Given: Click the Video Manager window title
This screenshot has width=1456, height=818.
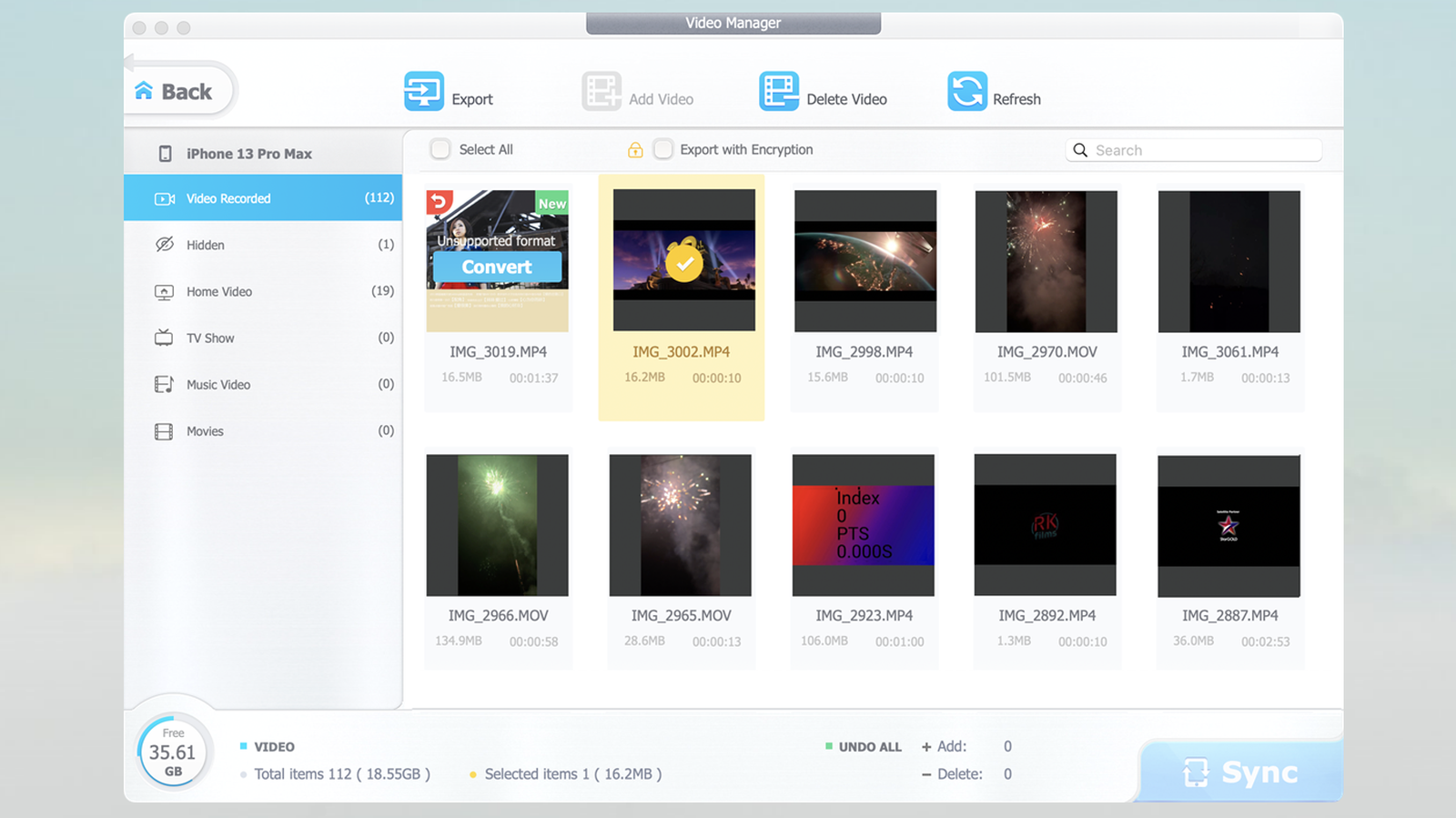Looking at the screenshot, I should pos(733,23).
